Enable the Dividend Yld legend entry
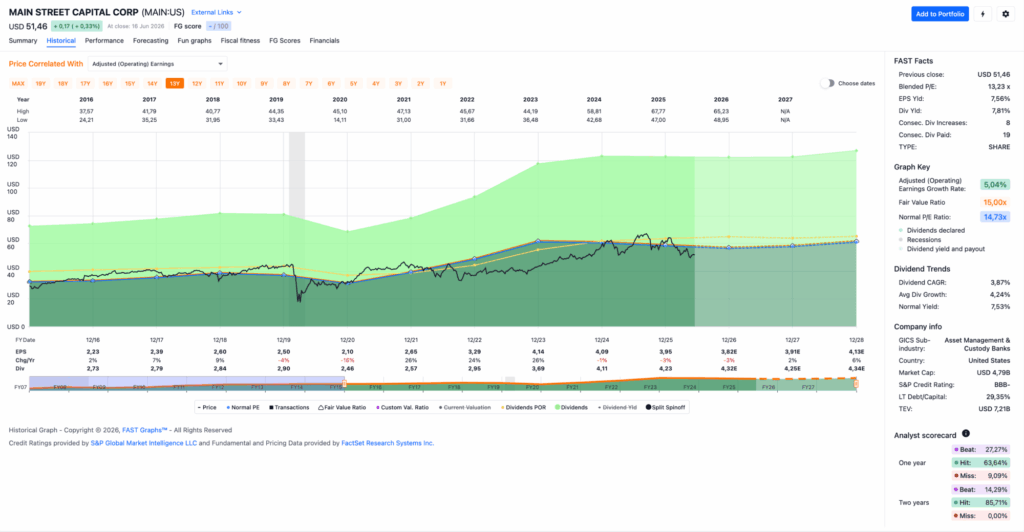This screenshot has height=532, width=1024. tap(617, 407)
